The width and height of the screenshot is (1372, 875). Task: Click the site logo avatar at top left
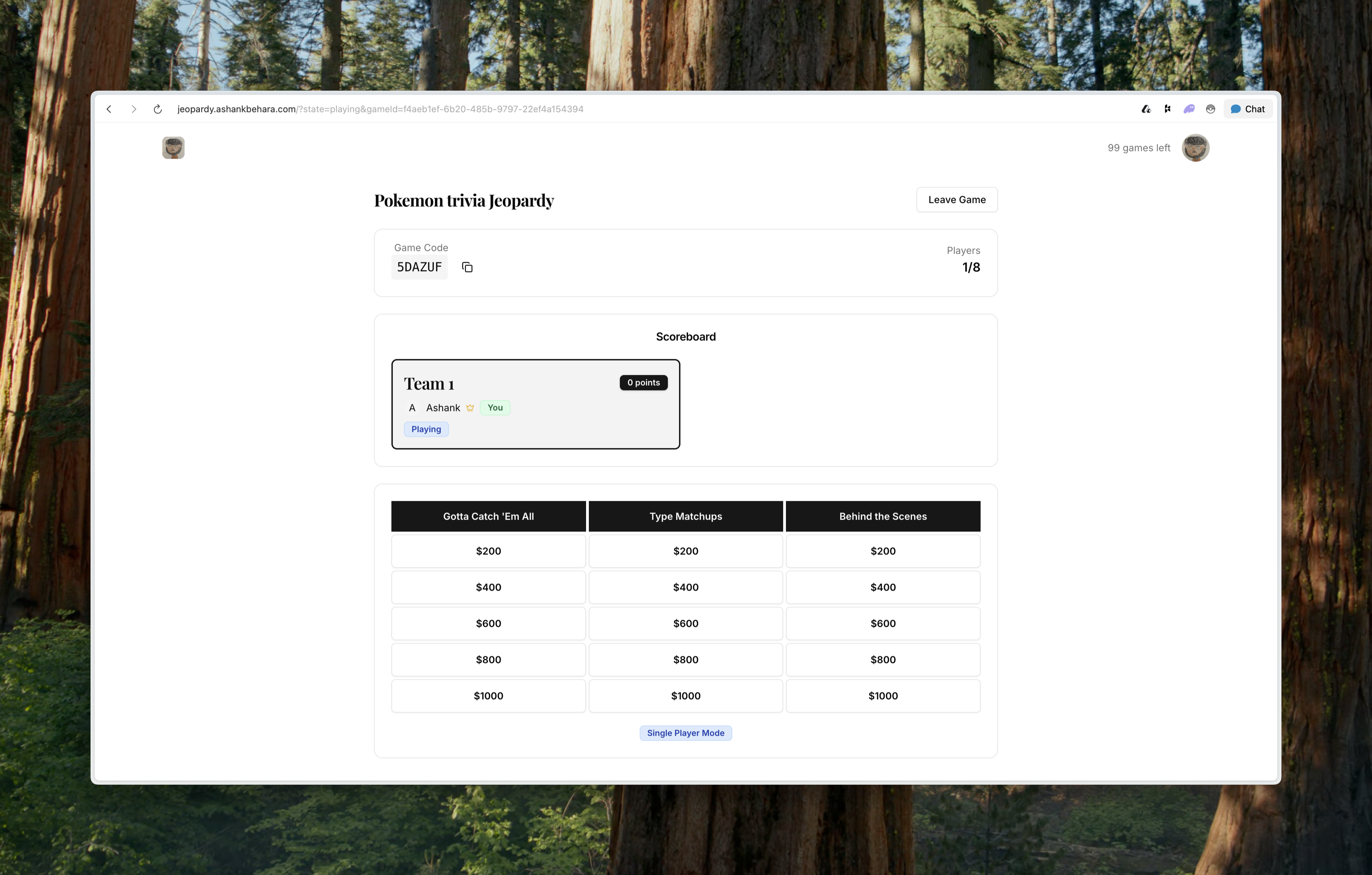pyautogui.click(x=173, y=148)
